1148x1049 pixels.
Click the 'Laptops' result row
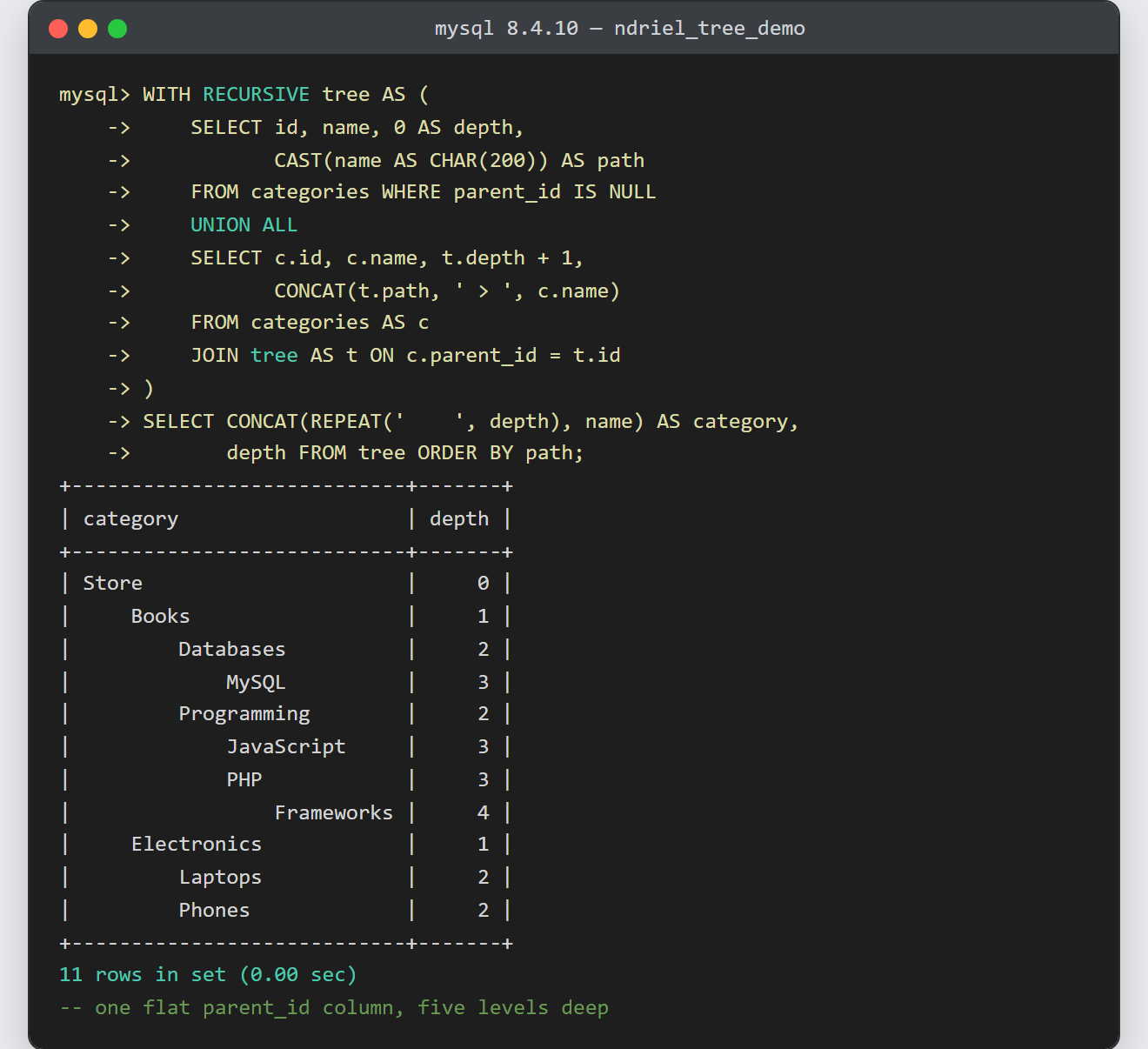click(x=286, y=878)
